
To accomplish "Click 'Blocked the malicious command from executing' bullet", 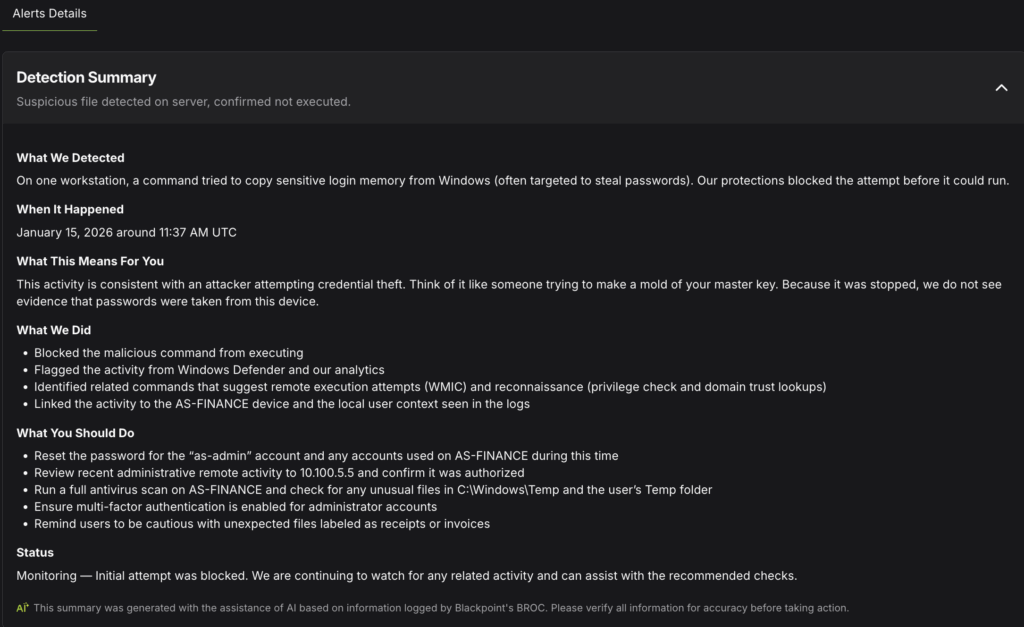I will 168,353.
